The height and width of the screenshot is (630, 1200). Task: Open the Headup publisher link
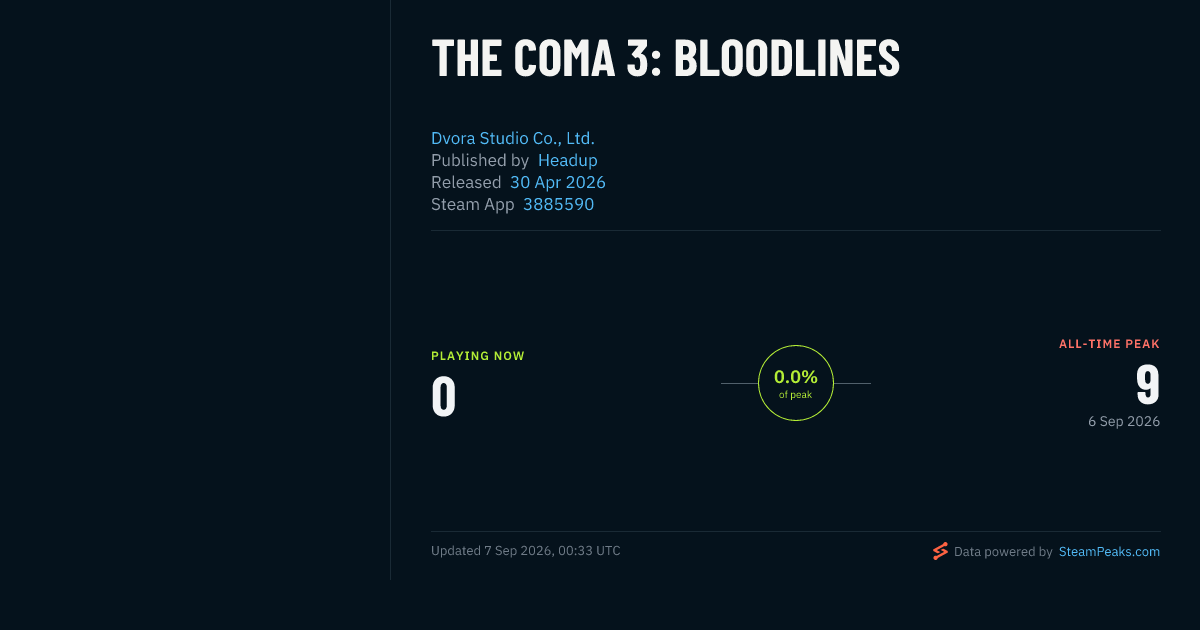point(568,160)
